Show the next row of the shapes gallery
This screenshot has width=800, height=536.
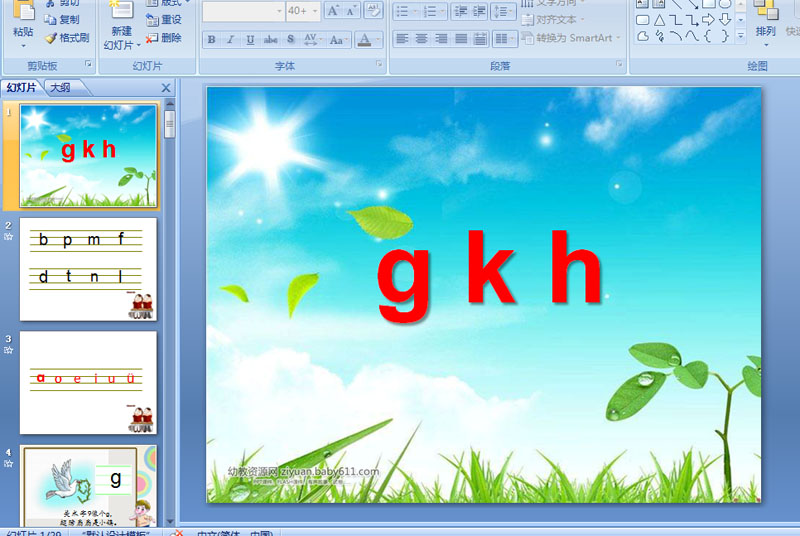click(x=741, y=20)
